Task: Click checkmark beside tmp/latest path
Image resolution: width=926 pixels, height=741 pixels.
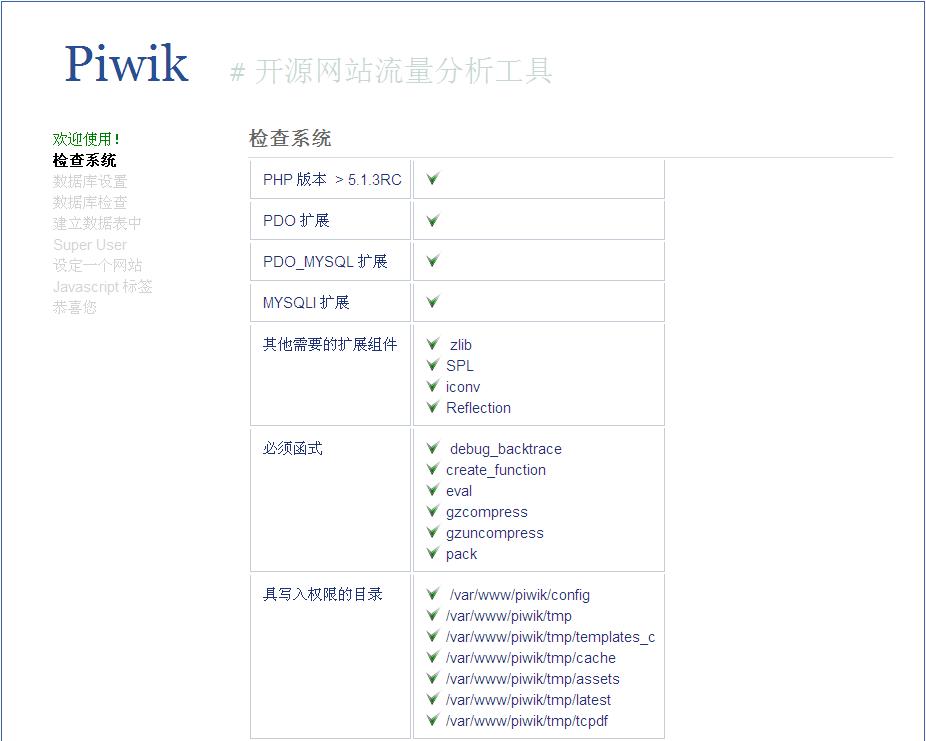Action: 433,699
